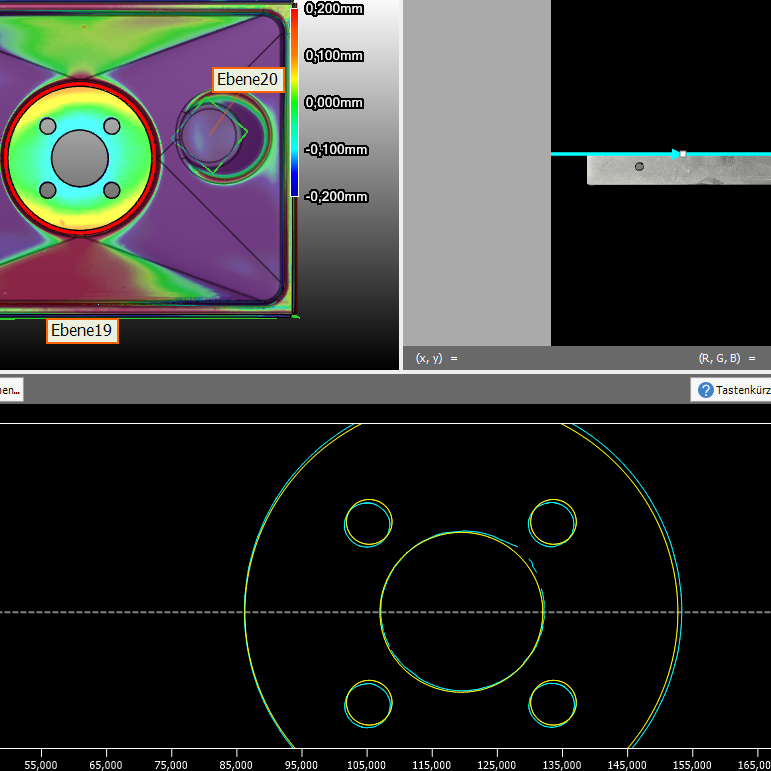Image resolution: width=771 pixels, height=771 pixels.
Task: Select the 0,200mm scale label
Action: click(334, 9)
